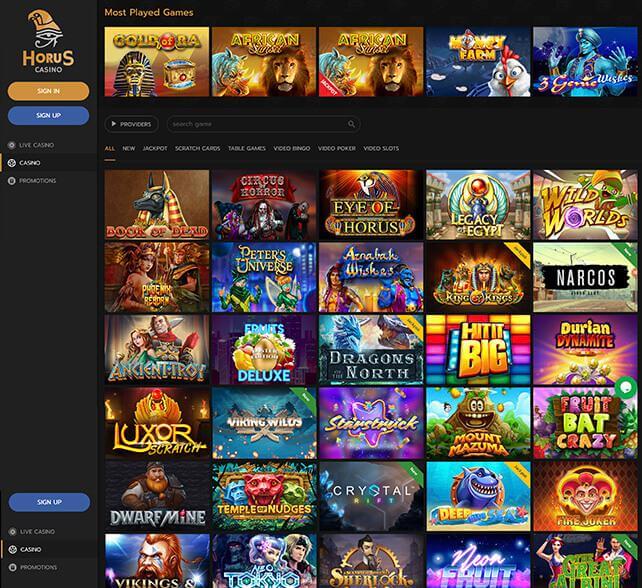Open Neo Tokyo game

tap(264, 561)
